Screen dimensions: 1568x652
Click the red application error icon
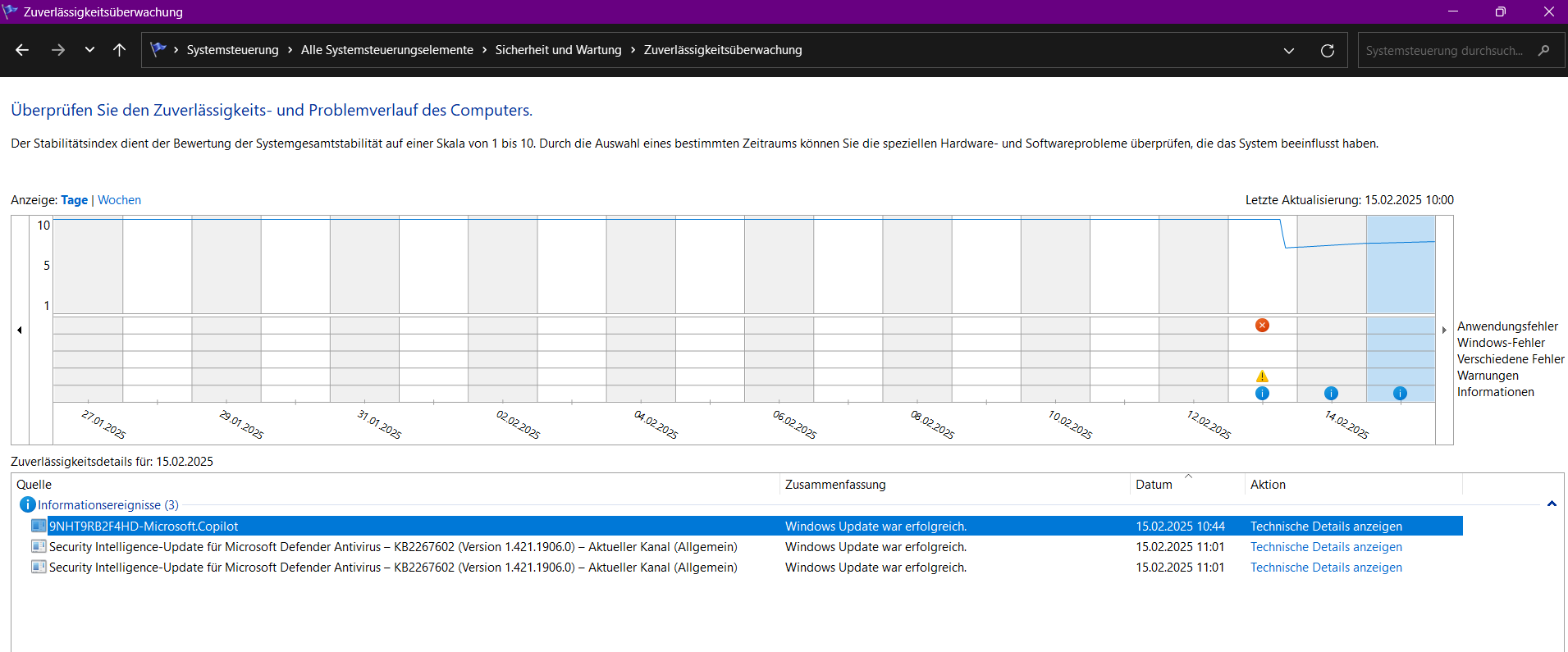[1262, 326]
